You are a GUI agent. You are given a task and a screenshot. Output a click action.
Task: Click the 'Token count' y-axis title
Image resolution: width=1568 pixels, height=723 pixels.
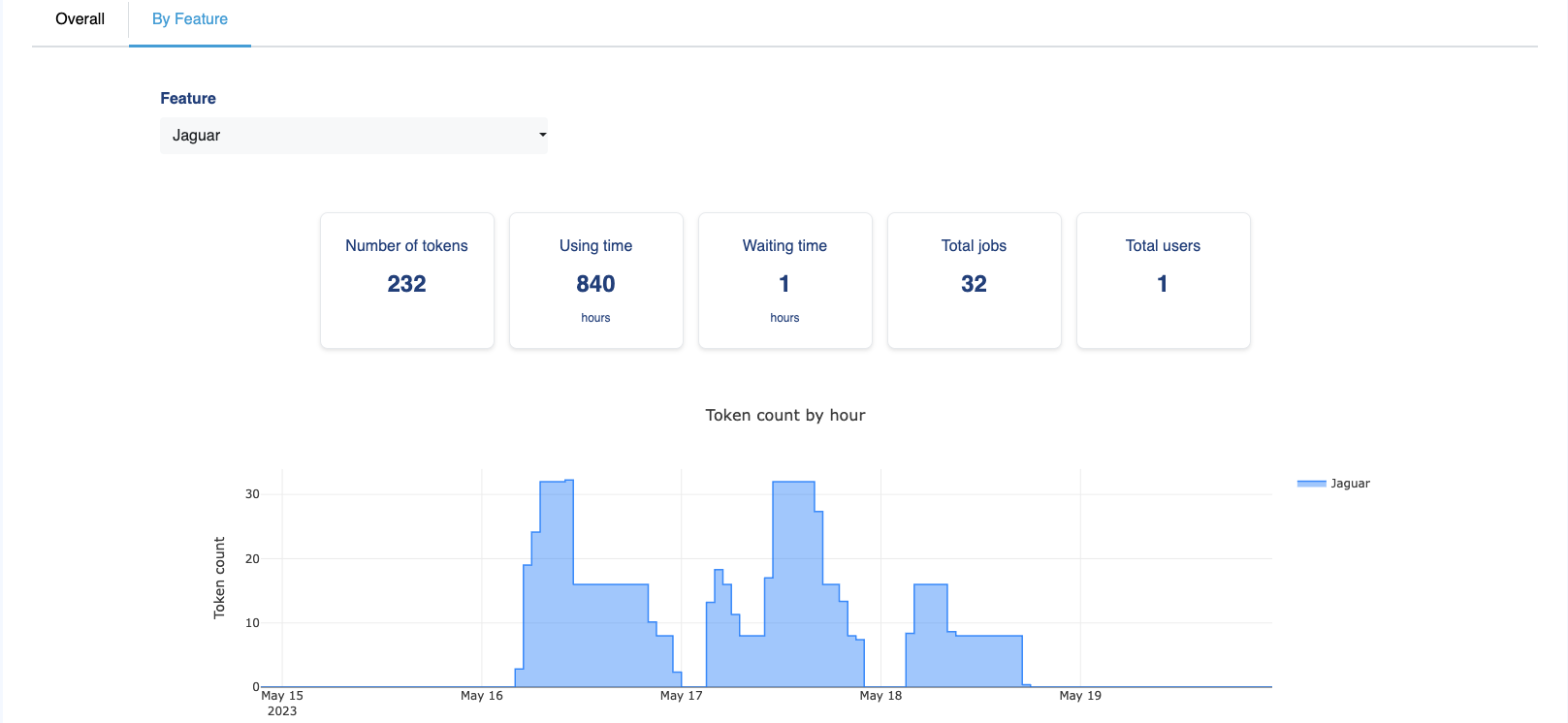tap(219, 578)
